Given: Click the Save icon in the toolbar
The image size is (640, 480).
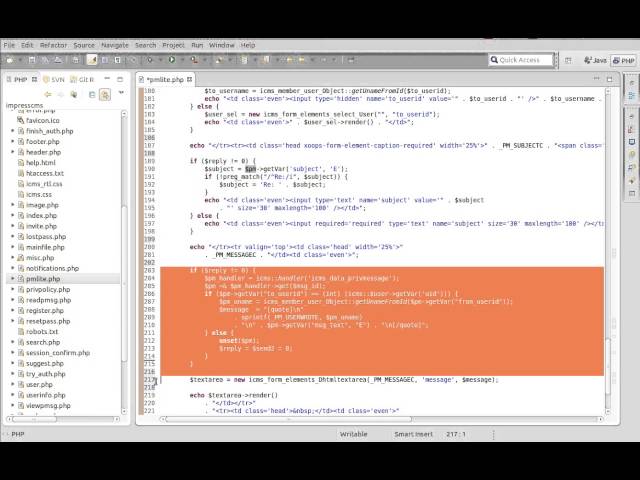Looking at the screenshot, I should [x=32, y=60].
